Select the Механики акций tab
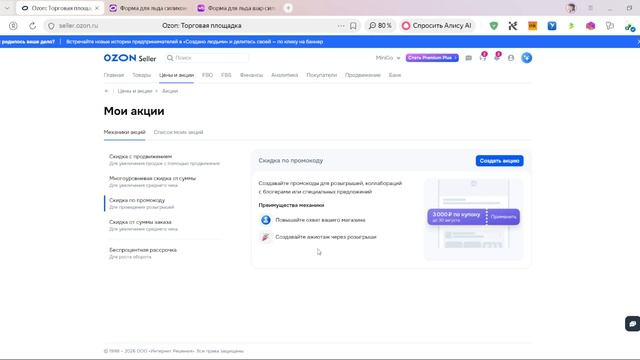Image resolution: width=640 pixels, height=360 pixels. tap(124, 132)
